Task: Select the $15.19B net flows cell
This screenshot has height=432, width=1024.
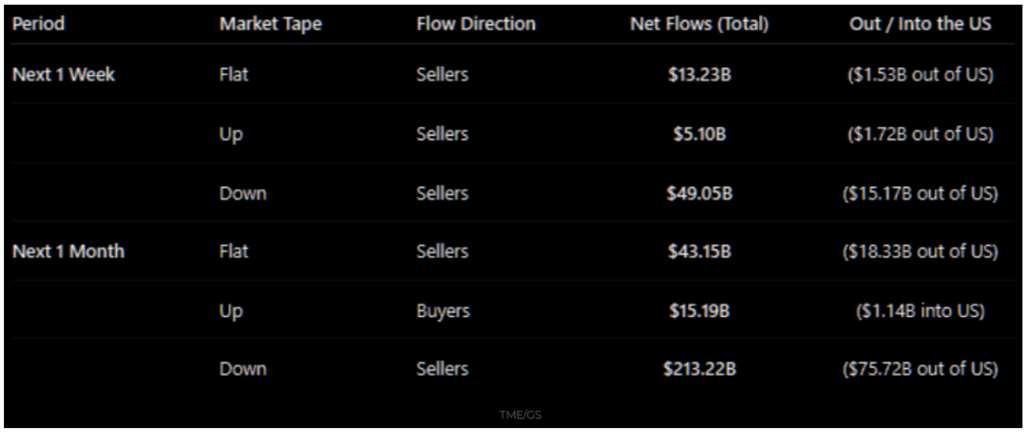Action: pos(700,311)
